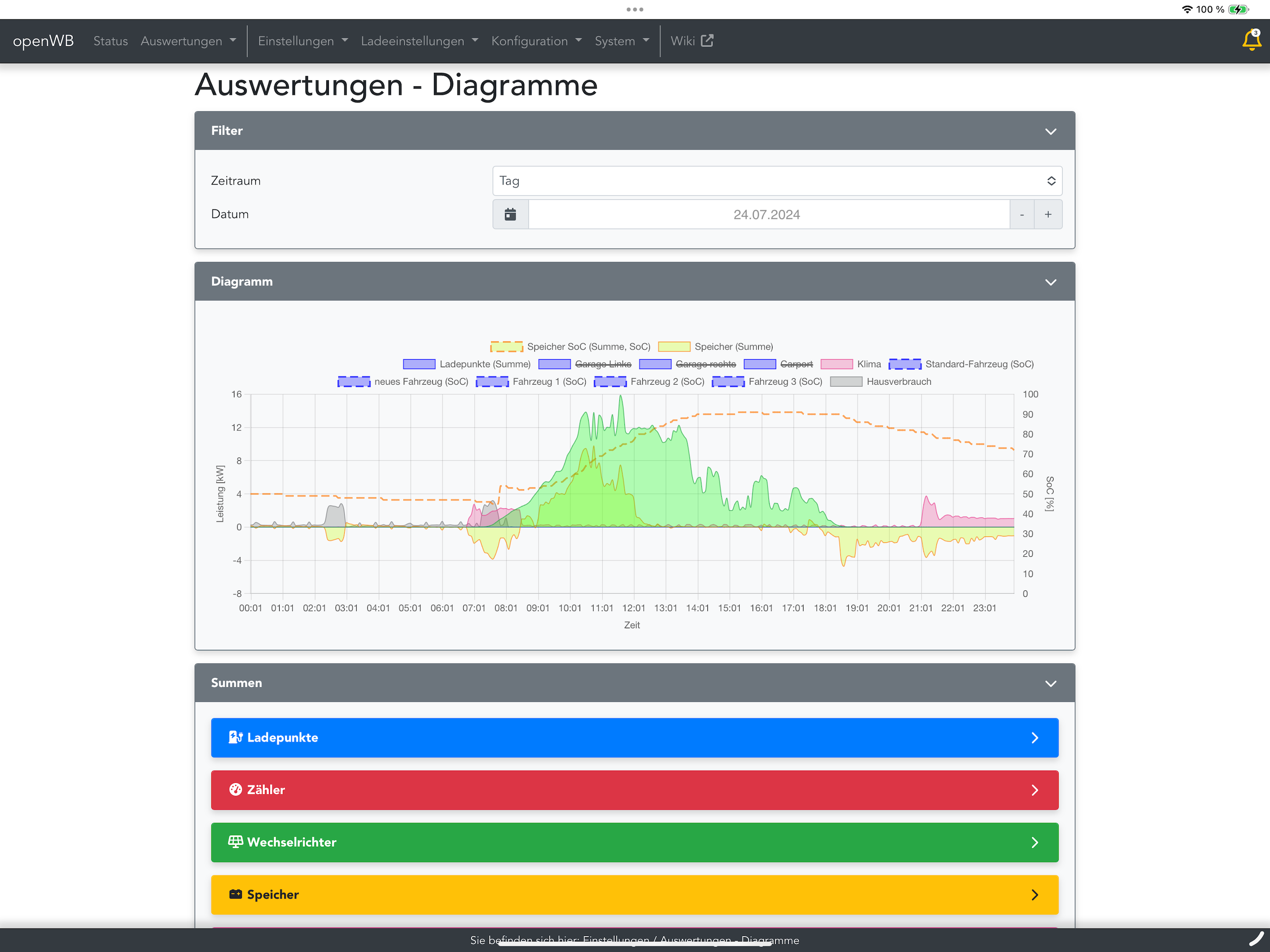Expand the Speicher row chevron
1270x952 pixels.
point(1035,894)
